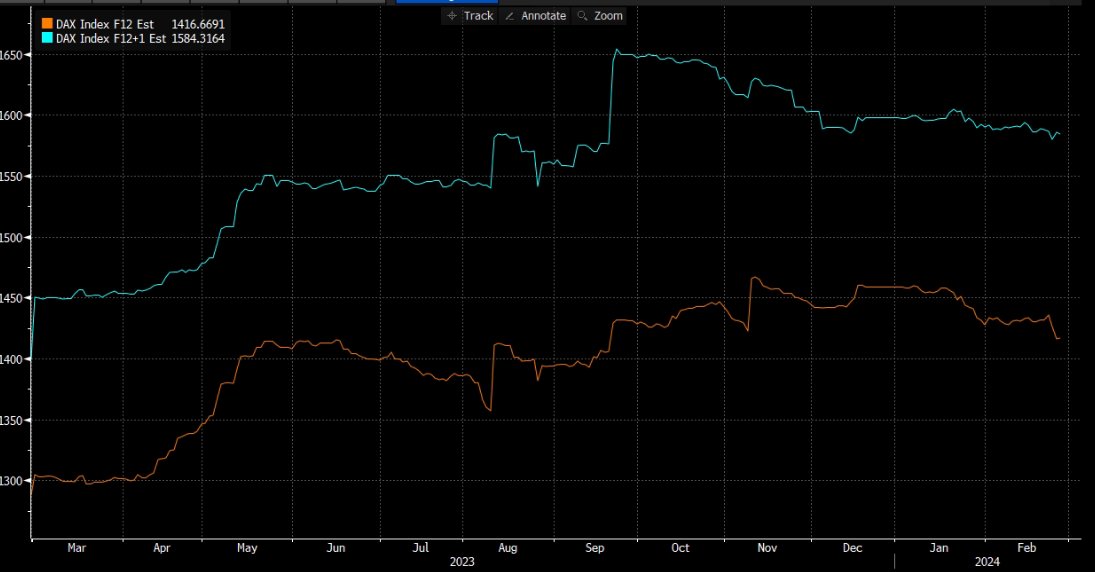
Task: Click the Oct label on the time axis
Action: point(680,548)
